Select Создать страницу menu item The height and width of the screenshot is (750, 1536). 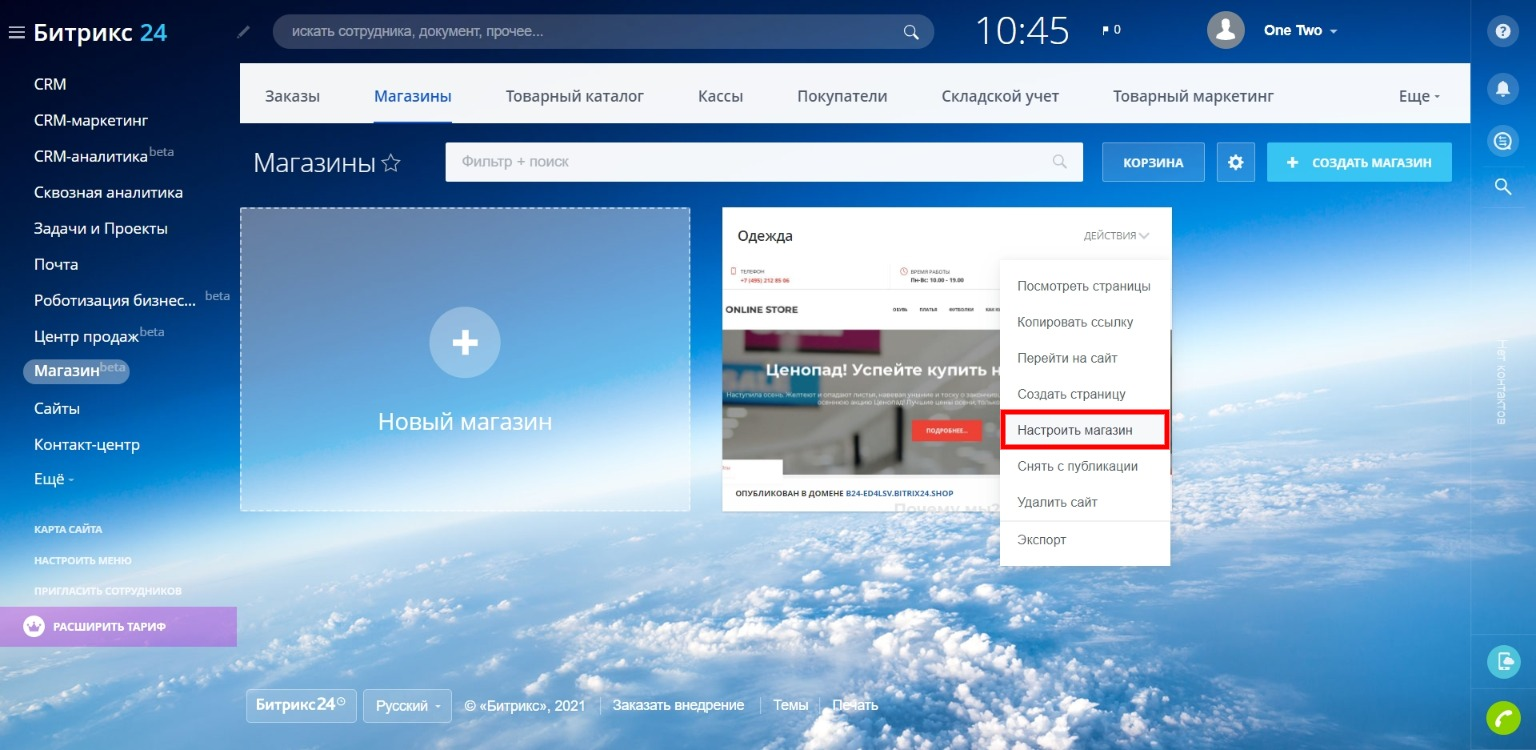1085,394
